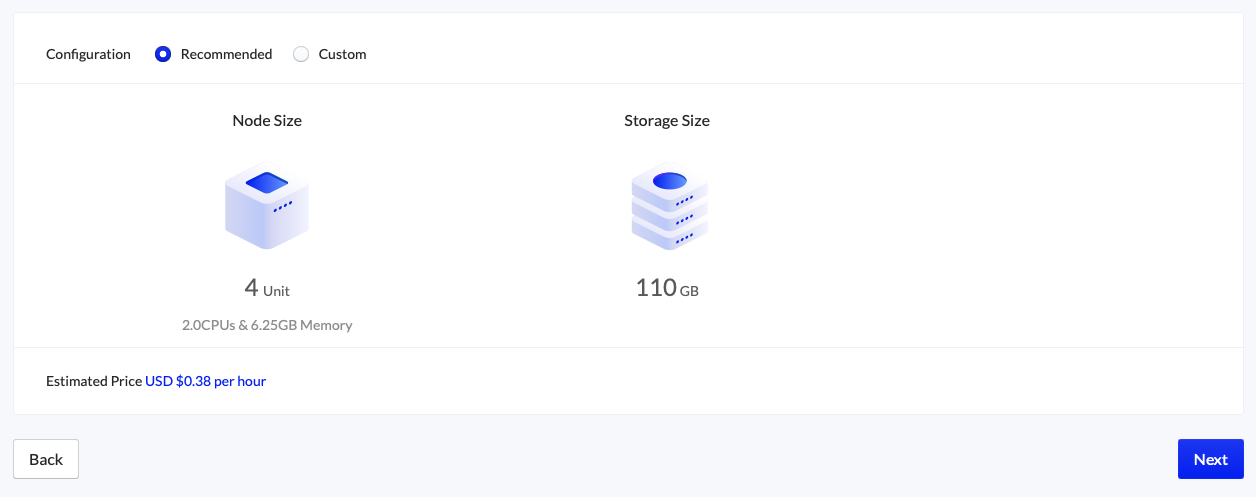Viewport: 1256px width, 497px height.
Task: Click the GB unit beside 110
Action: (689, 291)
